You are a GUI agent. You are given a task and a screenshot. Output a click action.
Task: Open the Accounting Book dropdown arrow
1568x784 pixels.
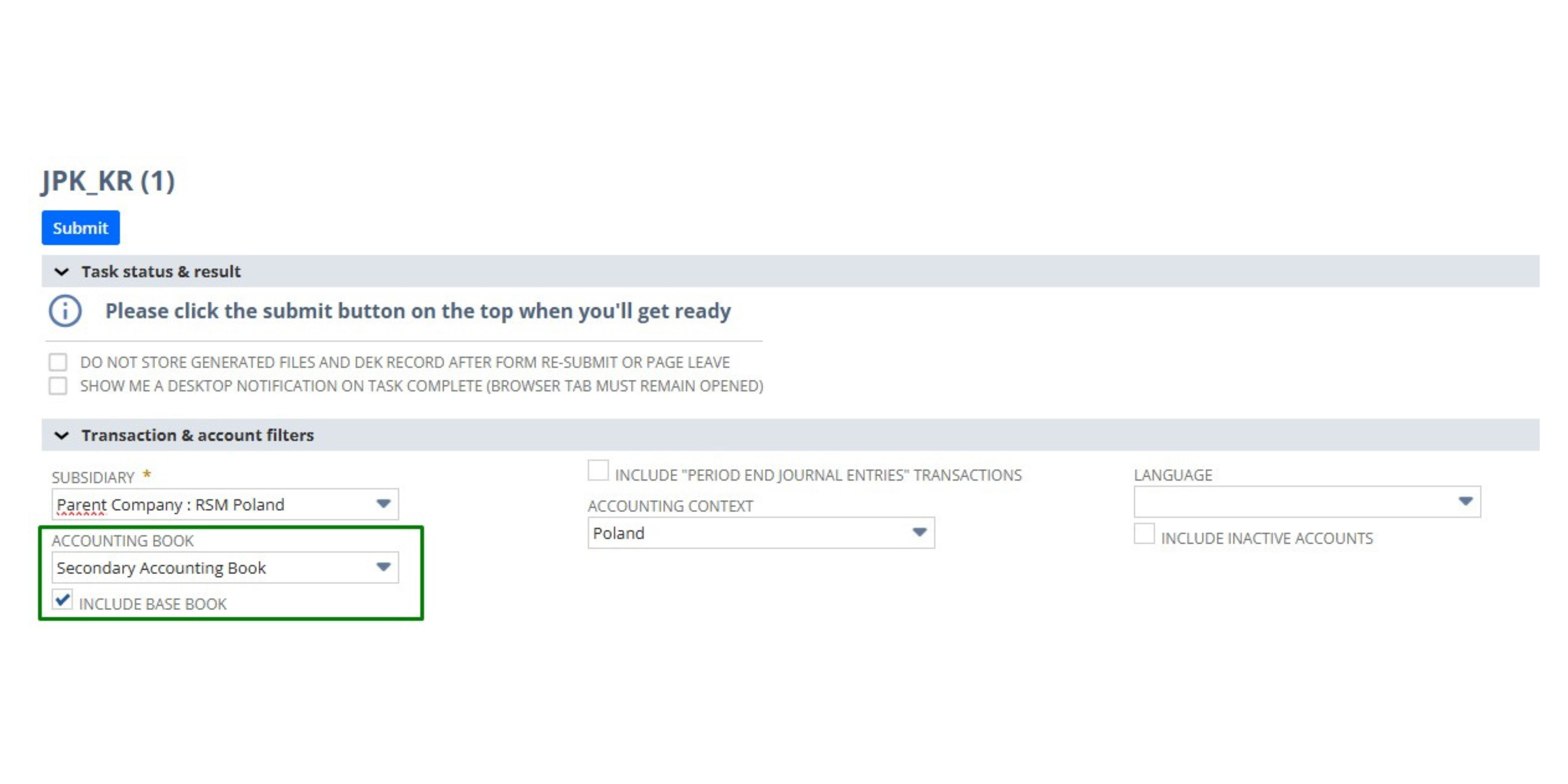[x=383, y=567]
